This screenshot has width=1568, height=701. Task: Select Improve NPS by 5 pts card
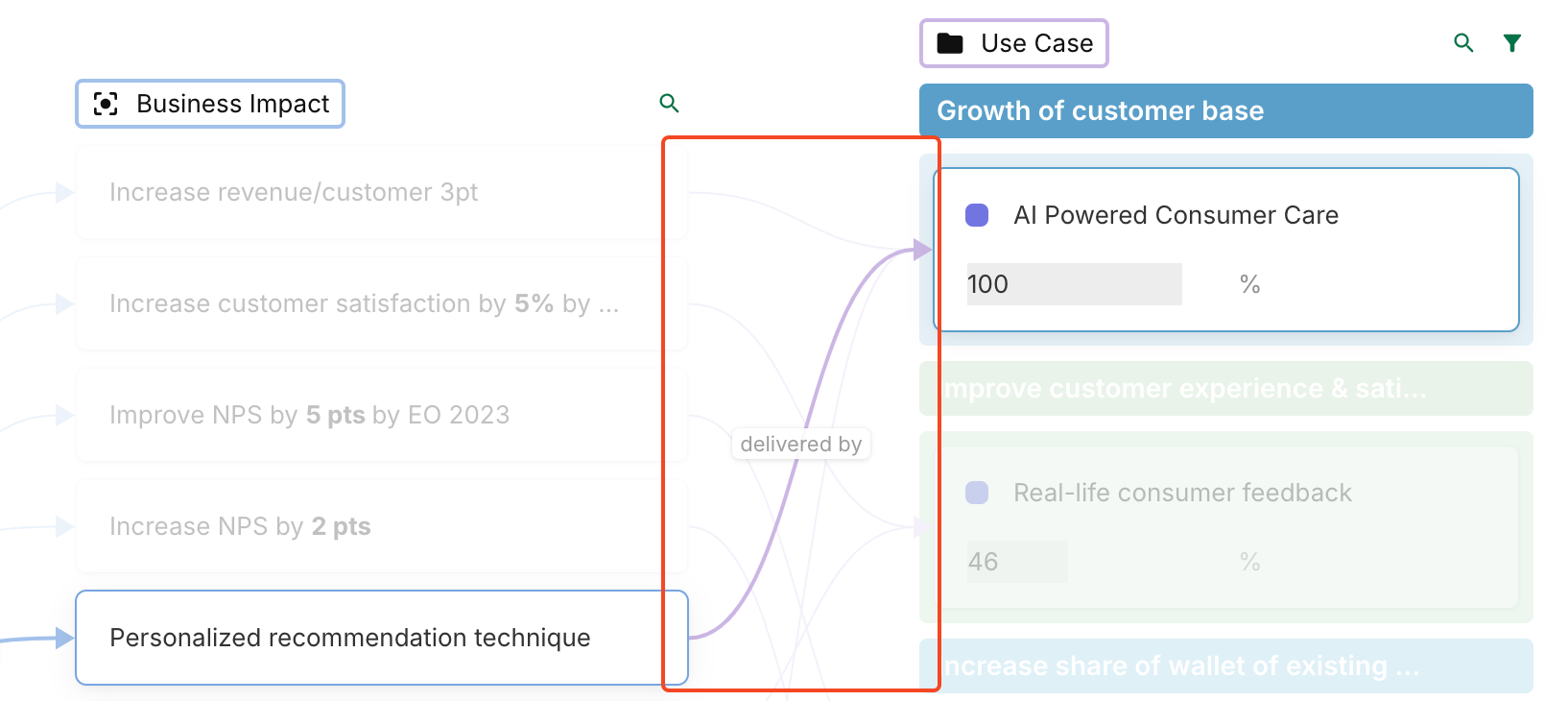click(381, 415)
